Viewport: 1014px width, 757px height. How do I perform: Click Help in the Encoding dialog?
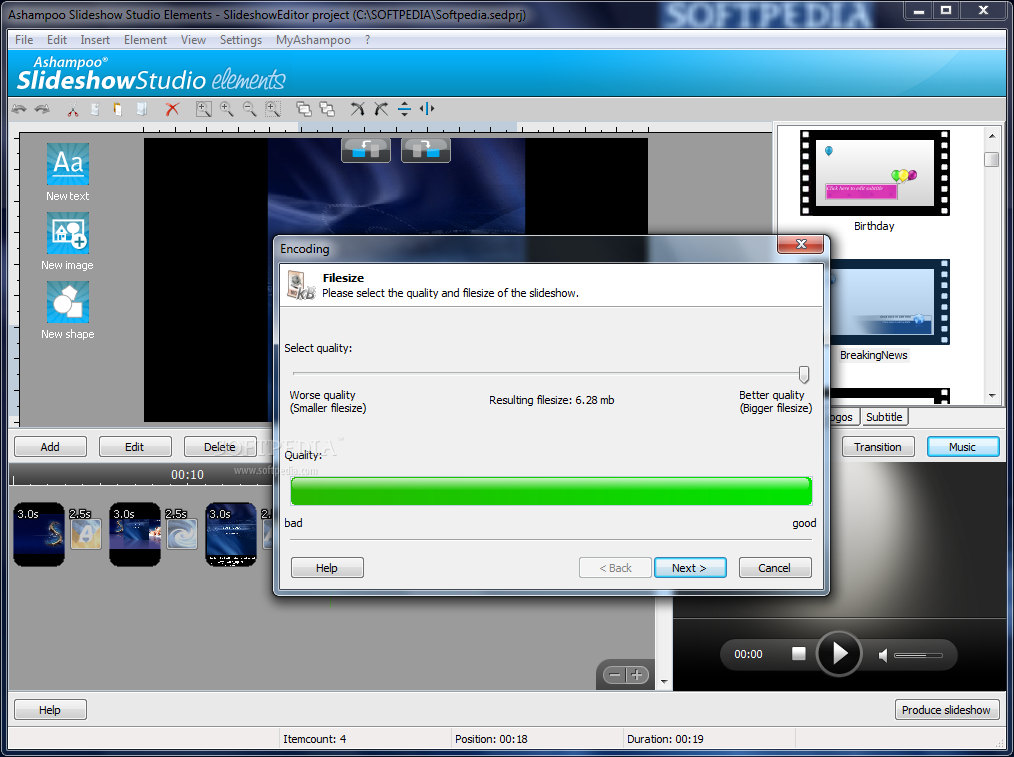point(327,568)
